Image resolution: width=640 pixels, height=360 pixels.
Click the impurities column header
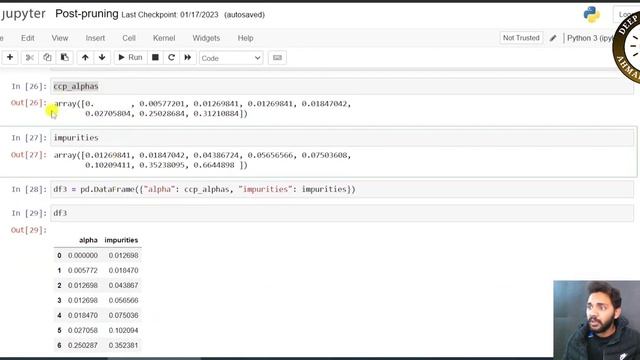[x=121, y=240]
